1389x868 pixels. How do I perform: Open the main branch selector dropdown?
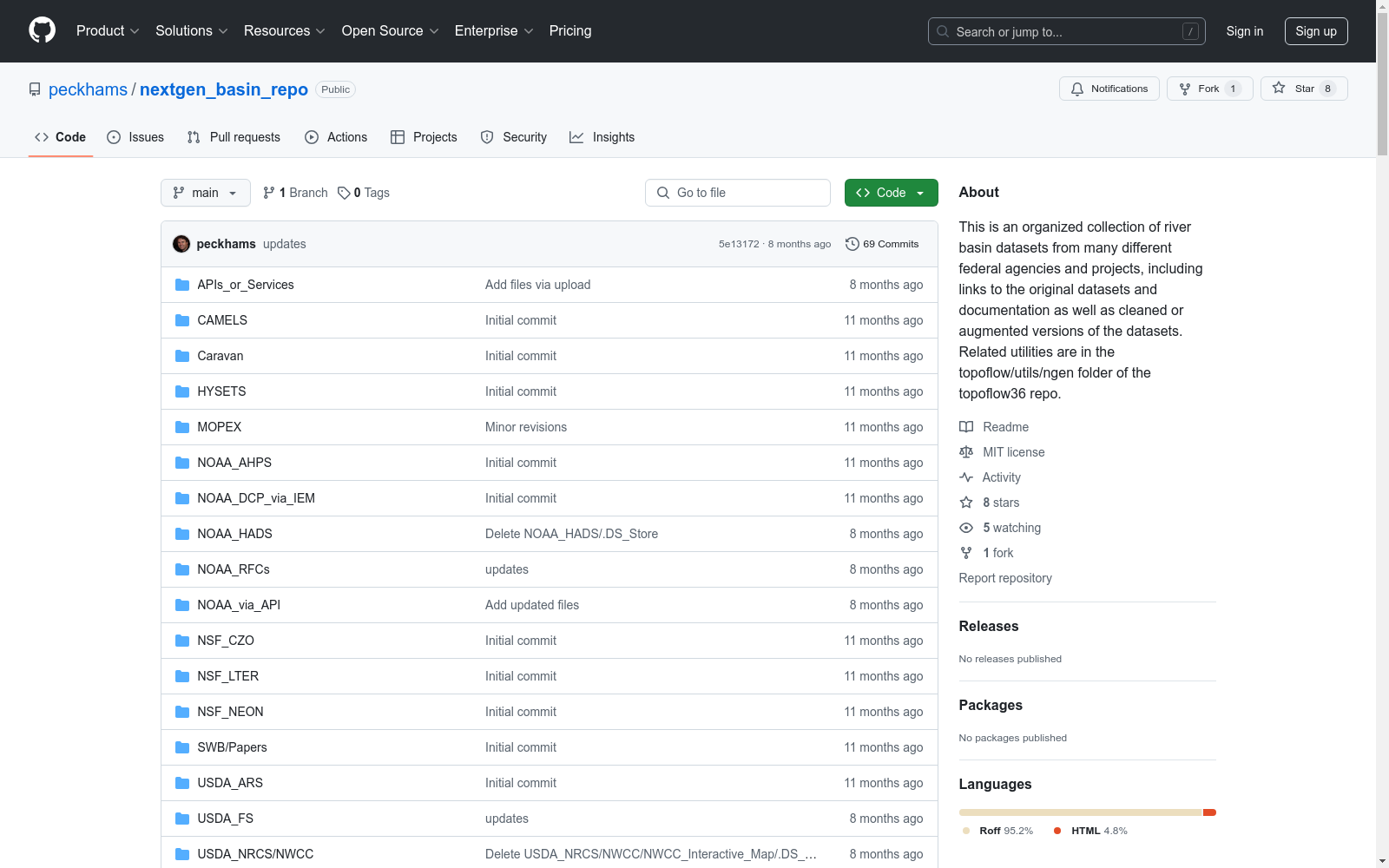(x=206, y=193)
